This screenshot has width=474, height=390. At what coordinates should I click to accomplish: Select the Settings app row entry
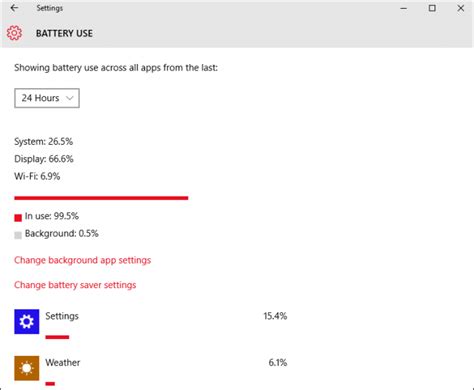coord(151,322)
